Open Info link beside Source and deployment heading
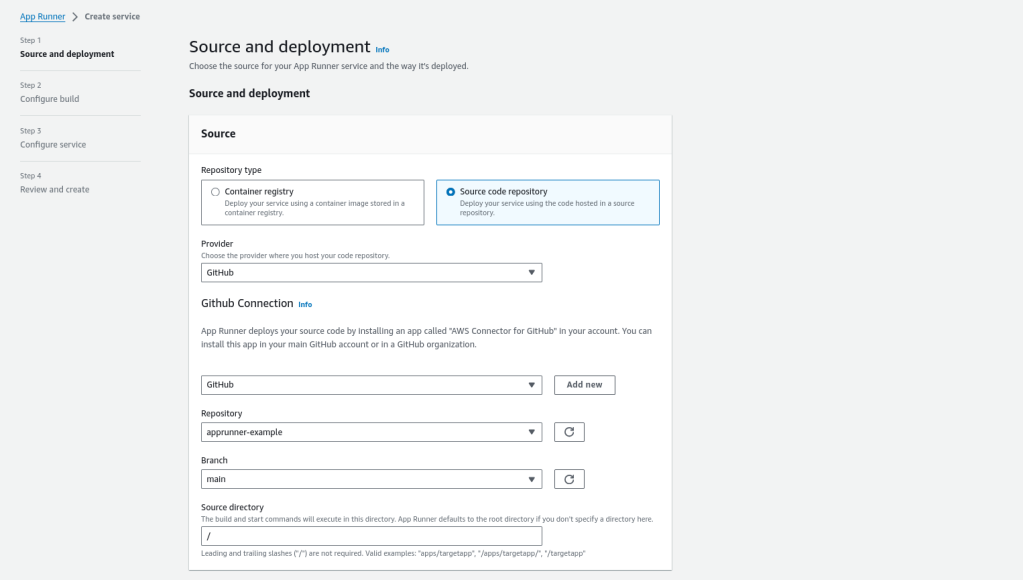 [382, 48]
